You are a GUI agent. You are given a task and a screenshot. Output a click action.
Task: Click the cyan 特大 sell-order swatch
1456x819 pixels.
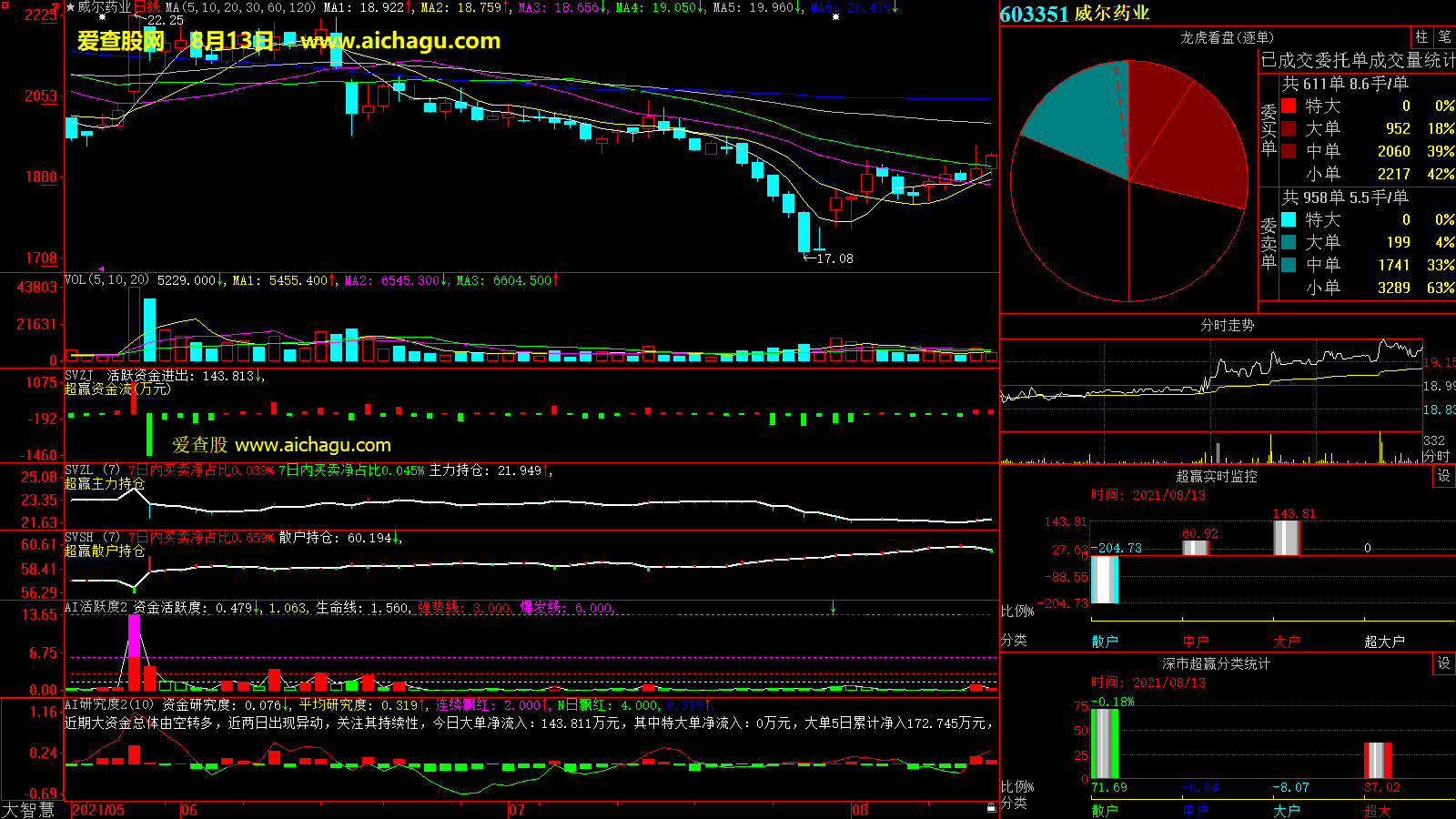[1289, 219]
